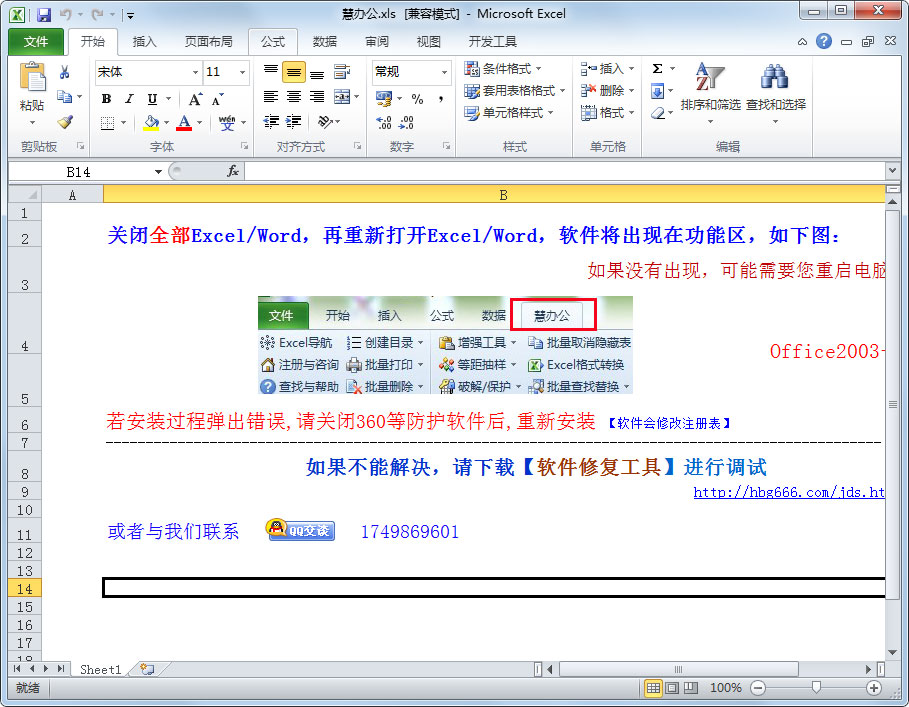Toggle Bold formatting

(x=107, y=99)
